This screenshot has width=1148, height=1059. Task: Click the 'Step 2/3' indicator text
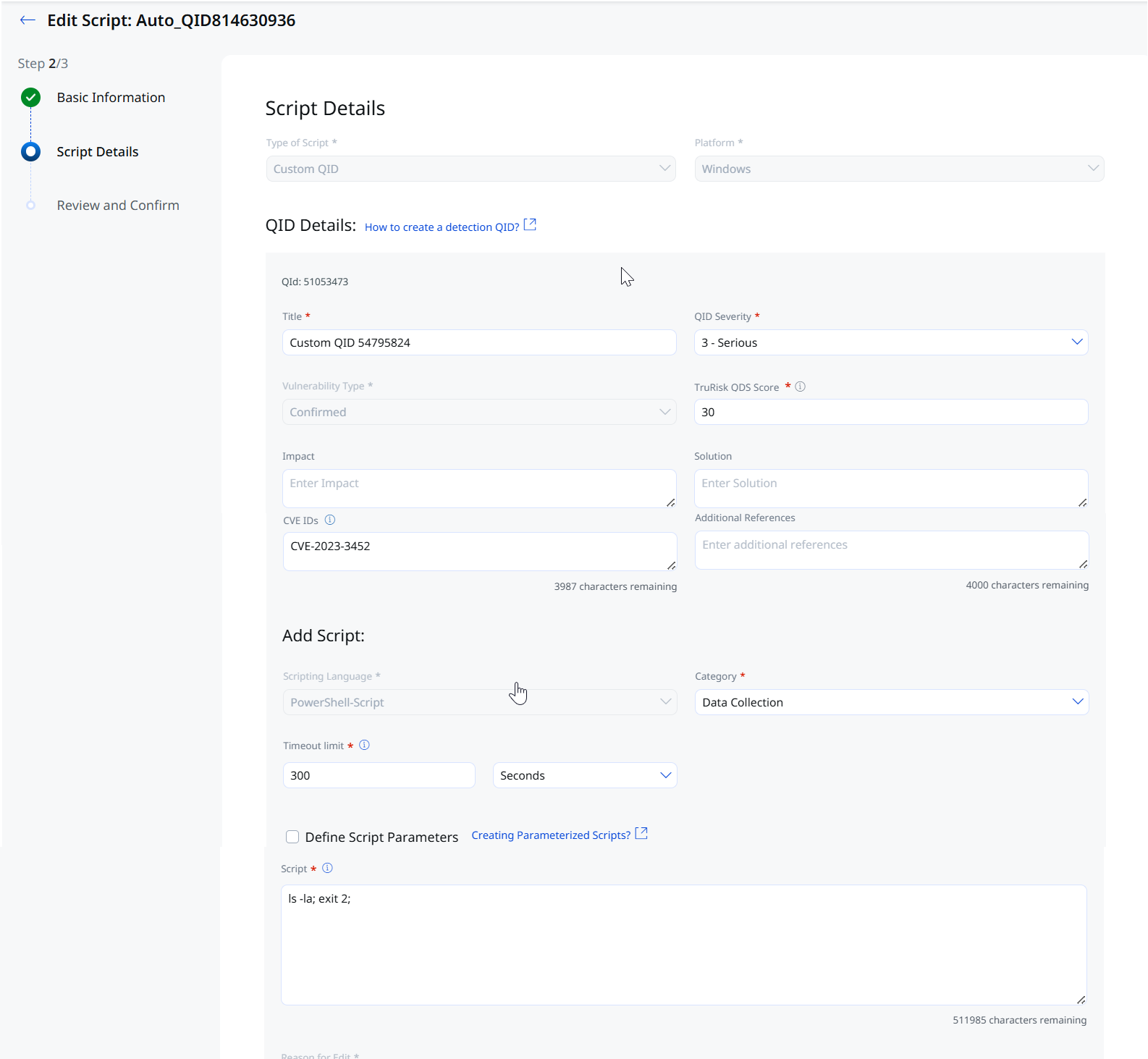coord(43,64)
